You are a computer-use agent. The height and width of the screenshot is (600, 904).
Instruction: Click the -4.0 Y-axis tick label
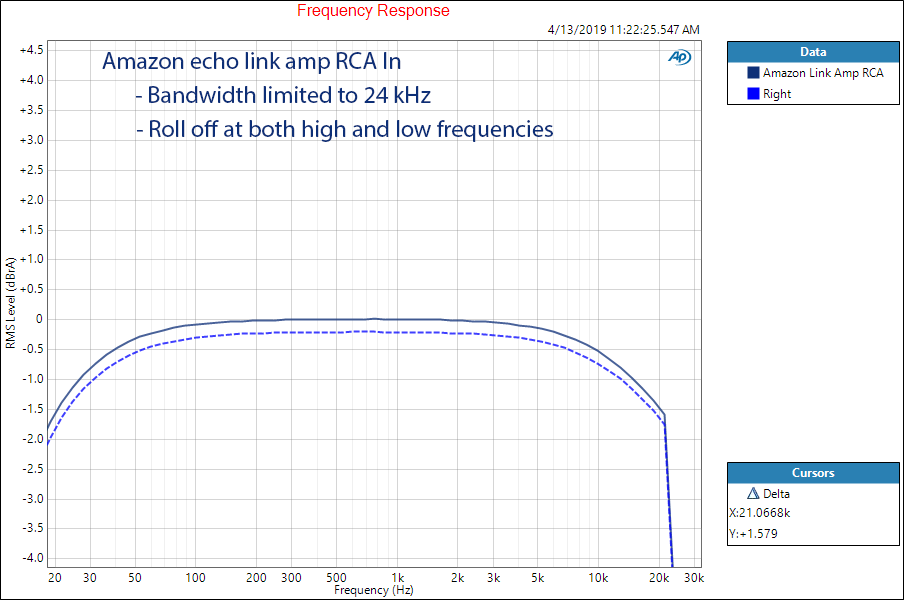[32, 558]
